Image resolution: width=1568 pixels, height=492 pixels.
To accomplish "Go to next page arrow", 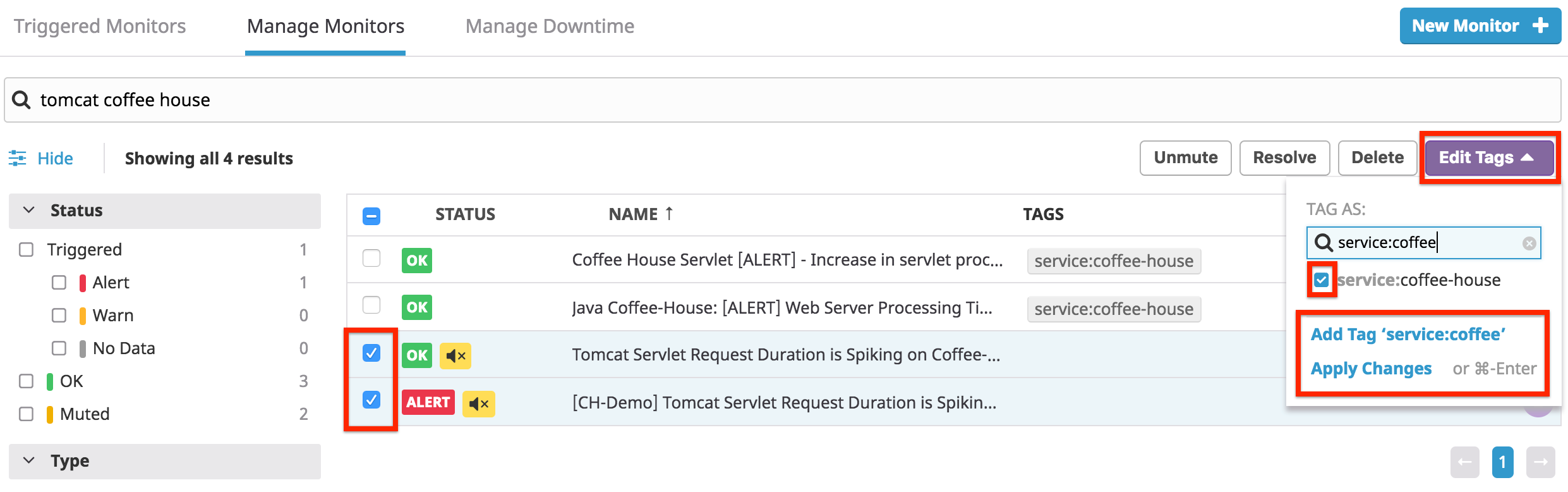I will click(1540, 462).
